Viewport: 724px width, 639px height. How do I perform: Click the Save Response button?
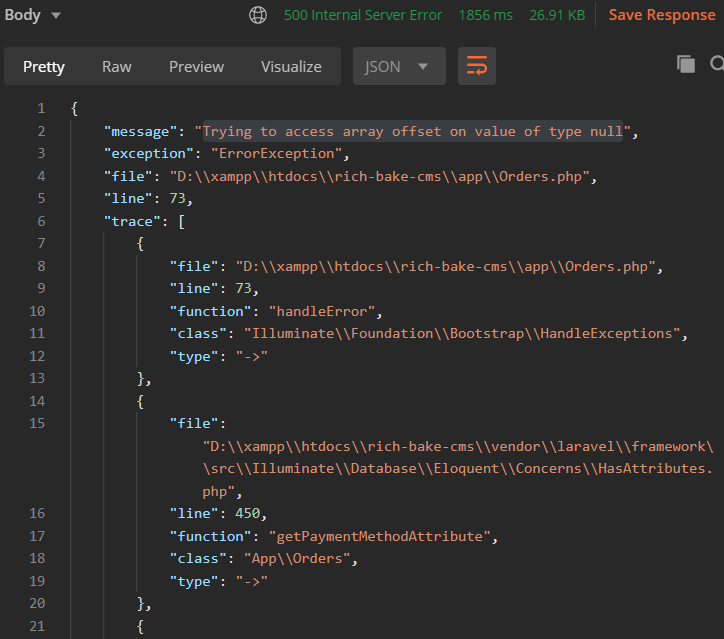pyautogui.click(x=662, y=15)
